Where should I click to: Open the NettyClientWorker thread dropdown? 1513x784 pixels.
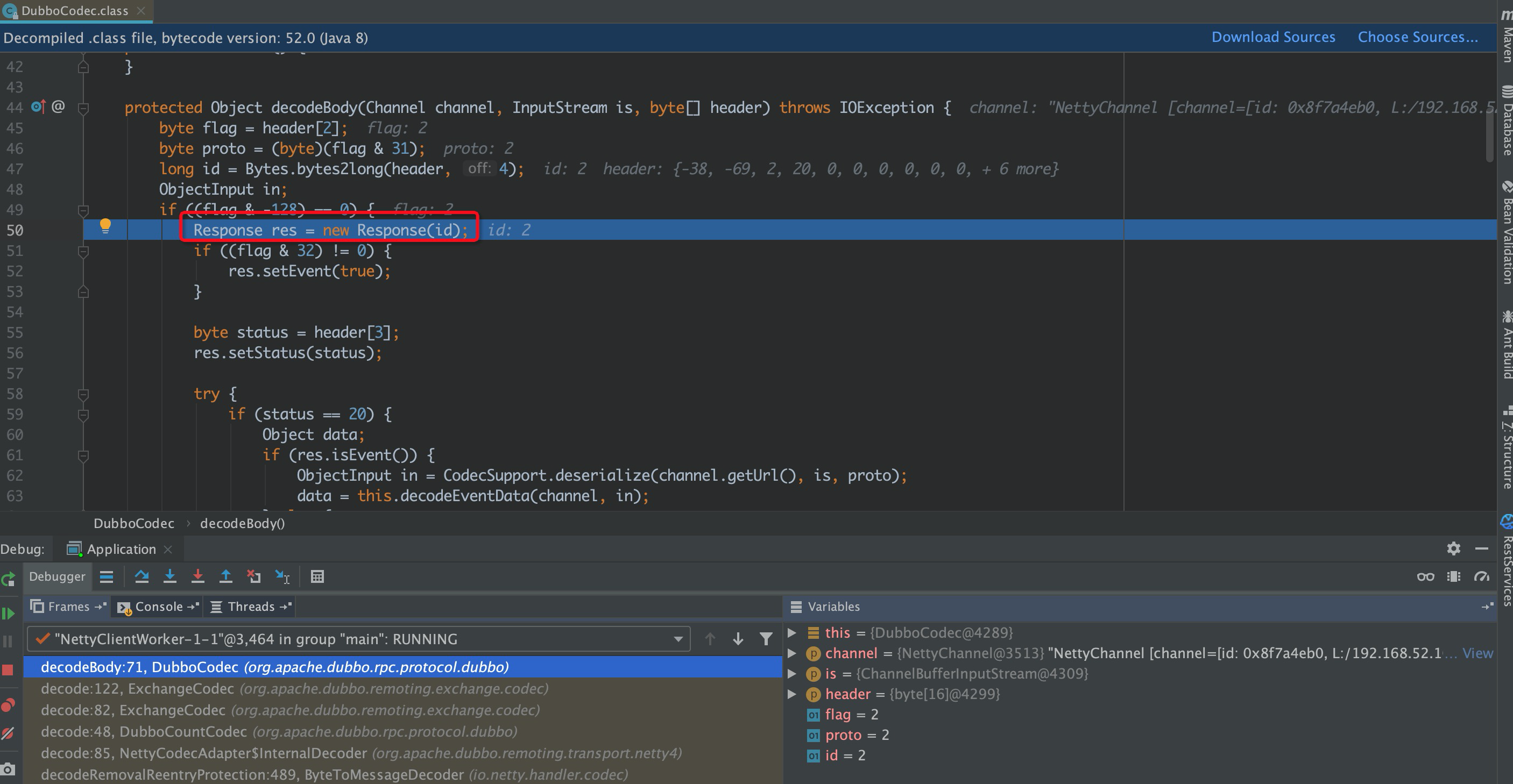678,639
